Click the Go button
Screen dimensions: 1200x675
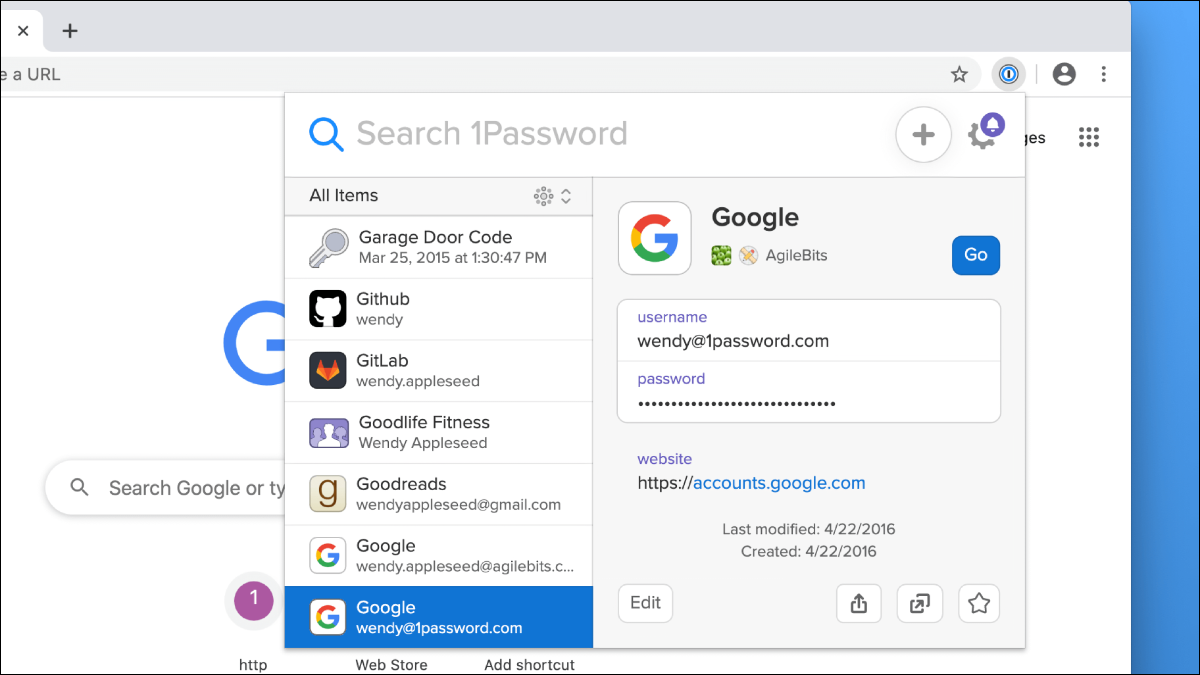[x=976, y=255]
